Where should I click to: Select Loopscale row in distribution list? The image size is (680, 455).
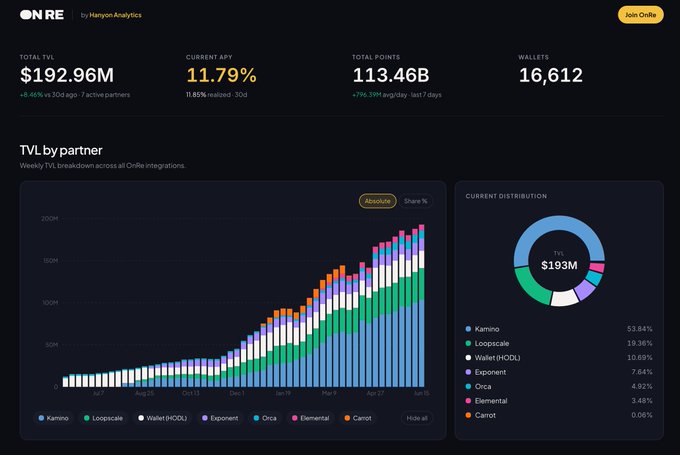(559, 343)
